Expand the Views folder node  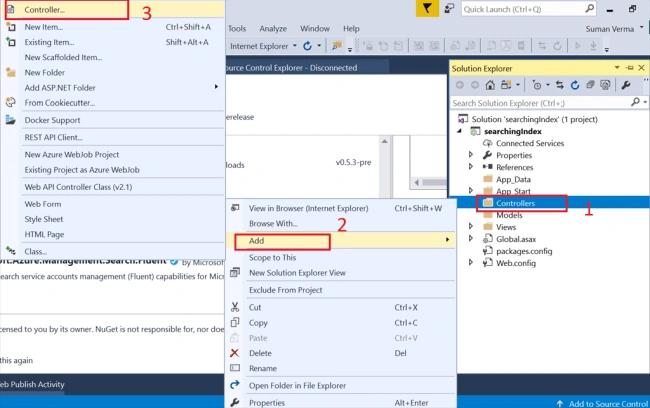click(x=471, y=226)
